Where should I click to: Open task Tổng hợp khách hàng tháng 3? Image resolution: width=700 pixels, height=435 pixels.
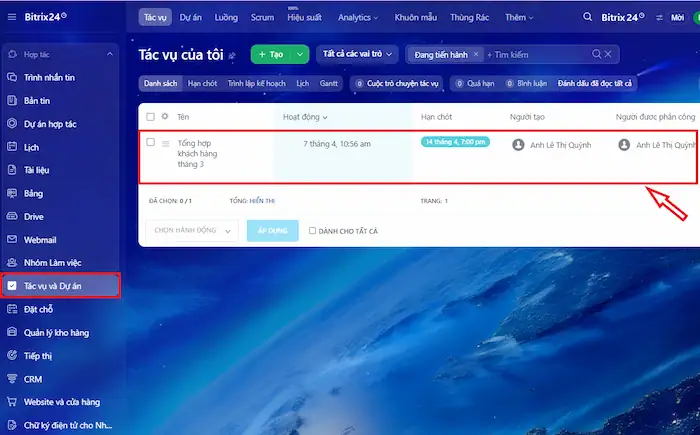pyautogui.click(x=197, y=153)
